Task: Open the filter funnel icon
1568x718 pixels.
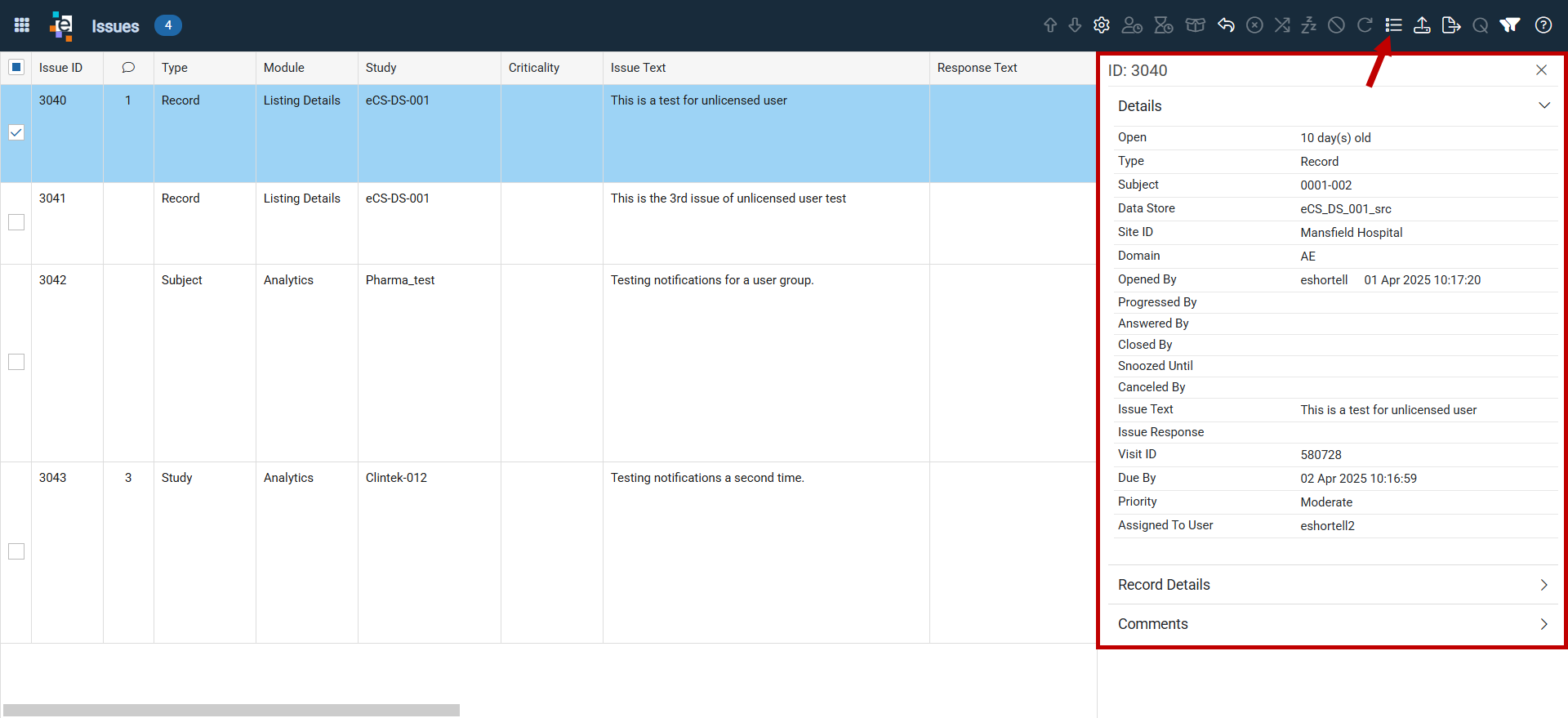Action: [x=1510, y=25]
